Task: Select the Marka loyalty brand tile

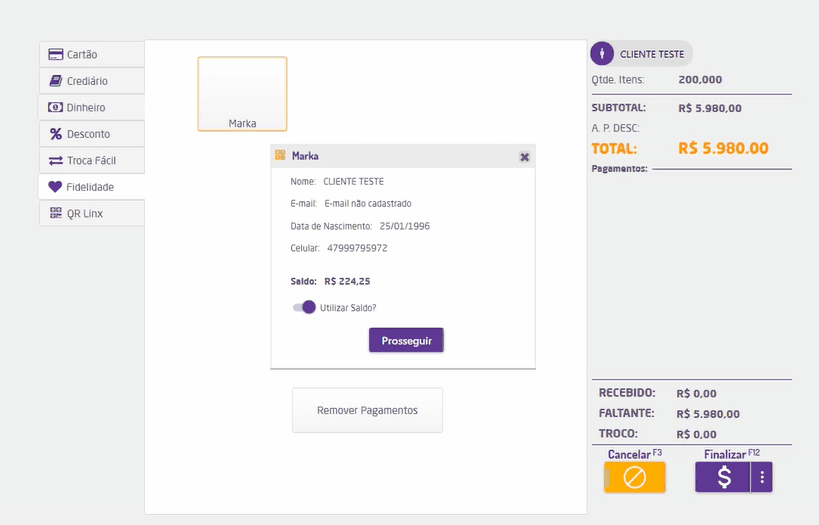Action: pos(242,94)
